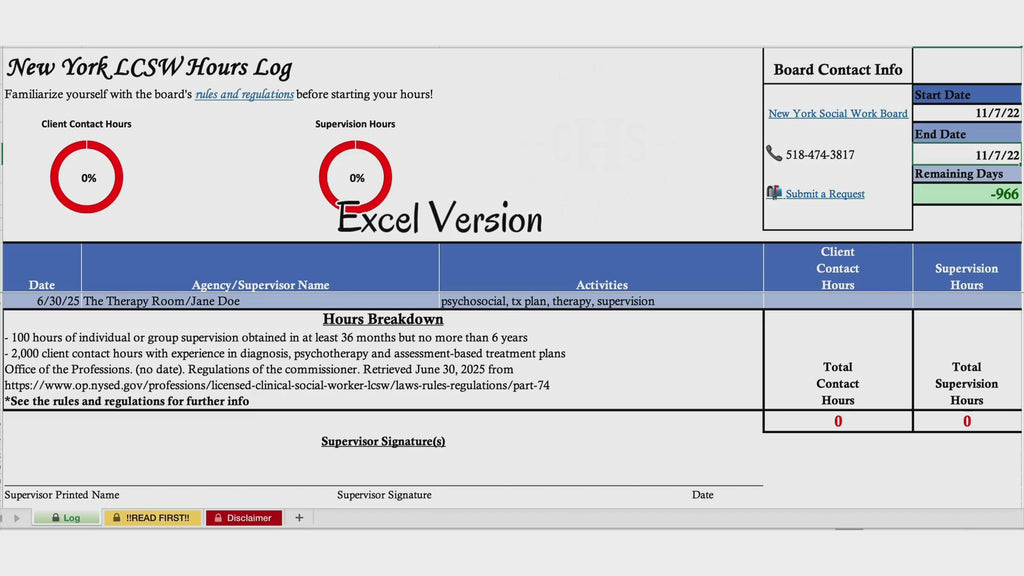Click the See the rules and regulations note

pyautogui.click(x=127, y=401)
